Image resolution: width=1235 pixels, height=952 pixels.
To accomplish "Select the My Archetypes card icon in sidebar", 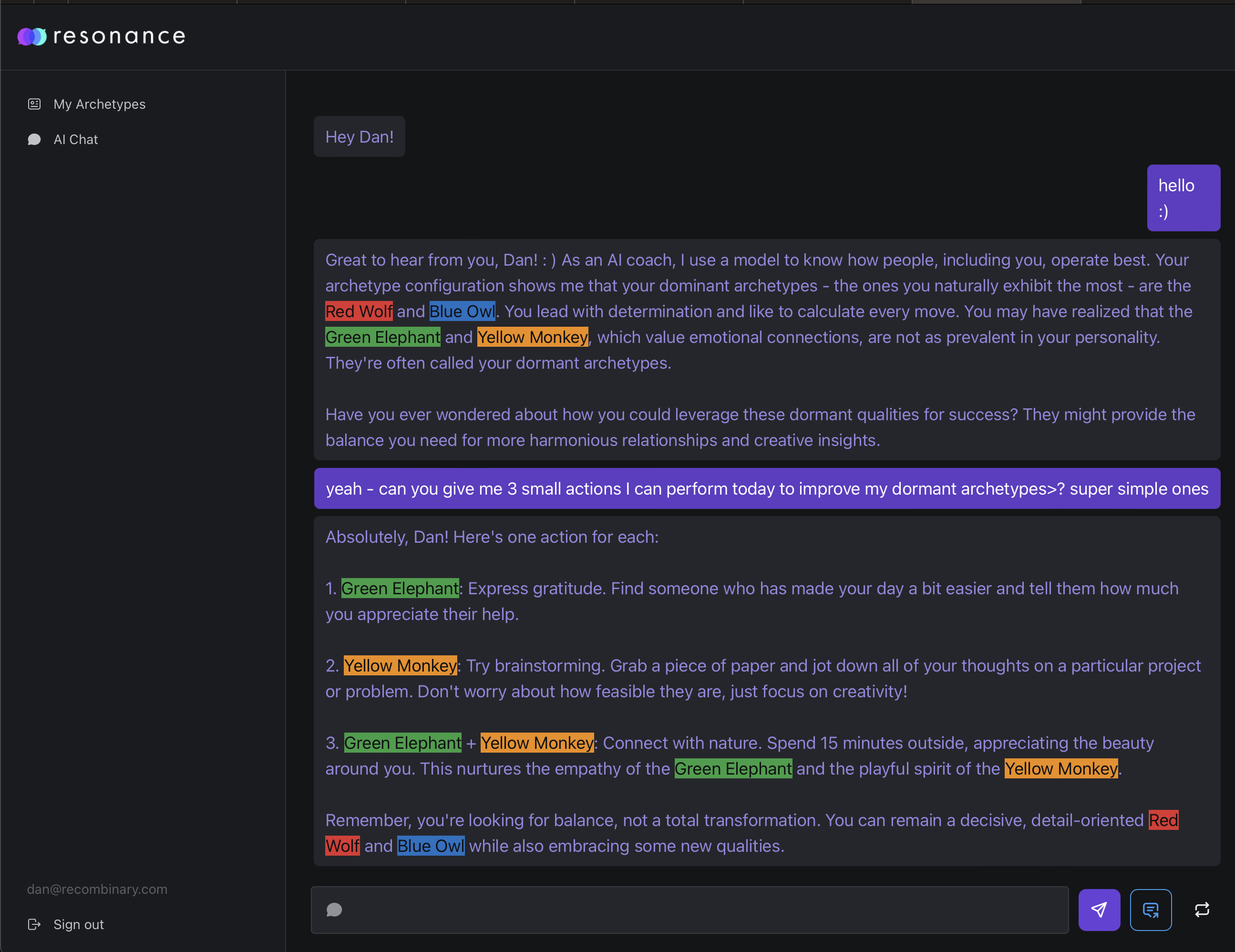I will (34, 103).
